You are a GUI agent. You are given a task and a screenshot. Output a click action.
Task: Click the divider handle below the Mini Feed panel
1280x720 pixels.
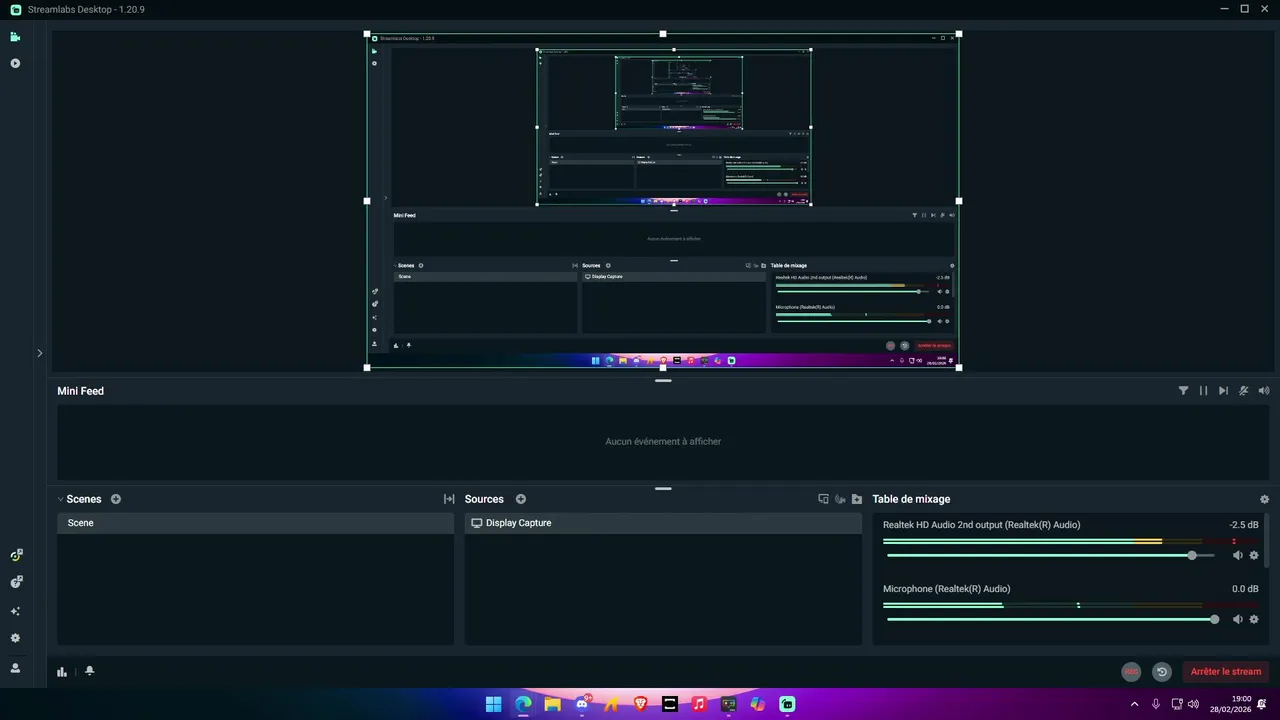tap(663, 489)
